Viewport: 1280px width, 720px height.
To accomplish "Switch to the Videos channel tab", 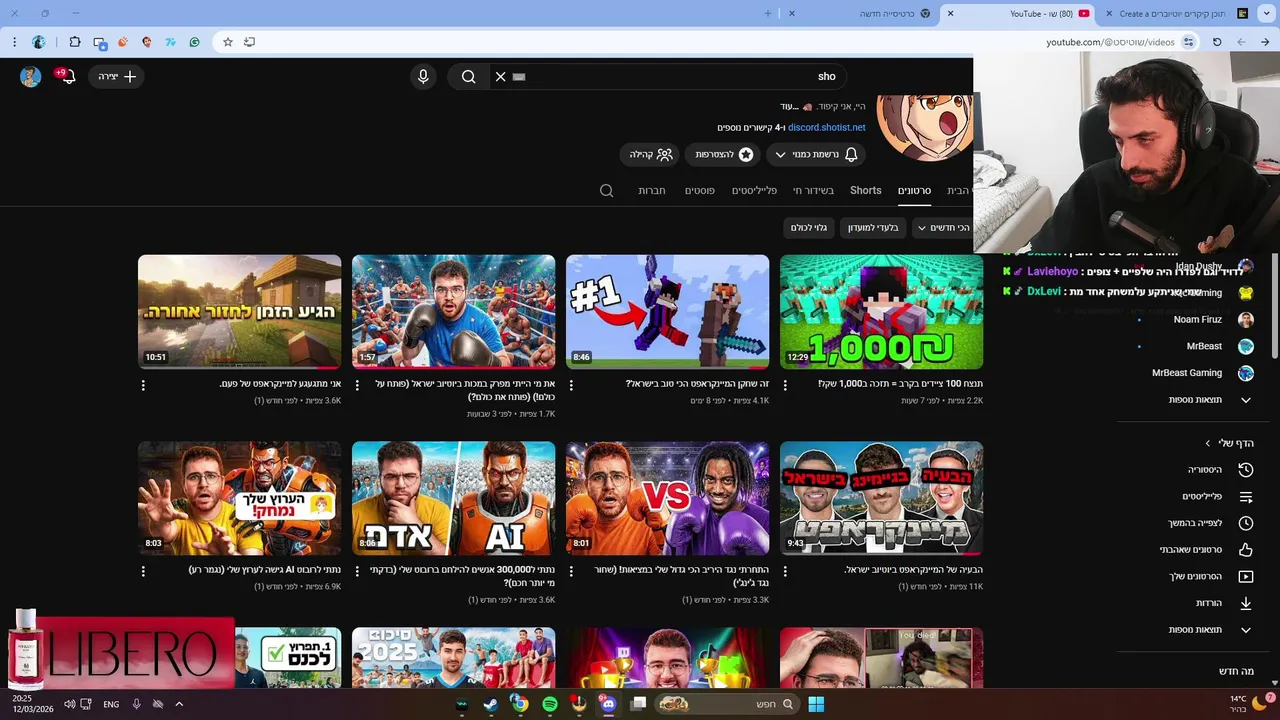I will click(914, 190).
